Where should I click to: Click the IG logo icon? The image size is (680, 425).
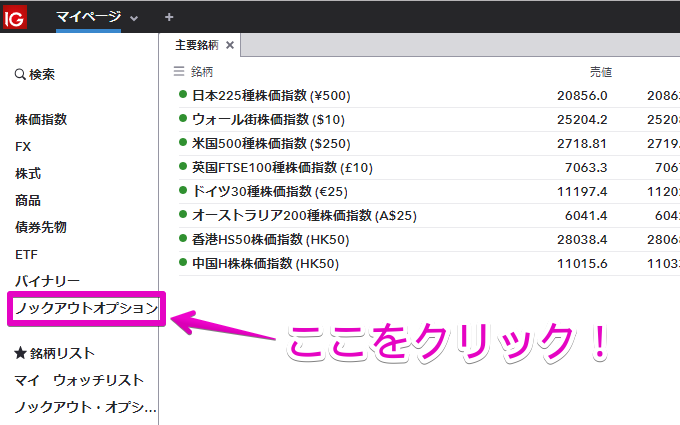[x=15, y=17]
